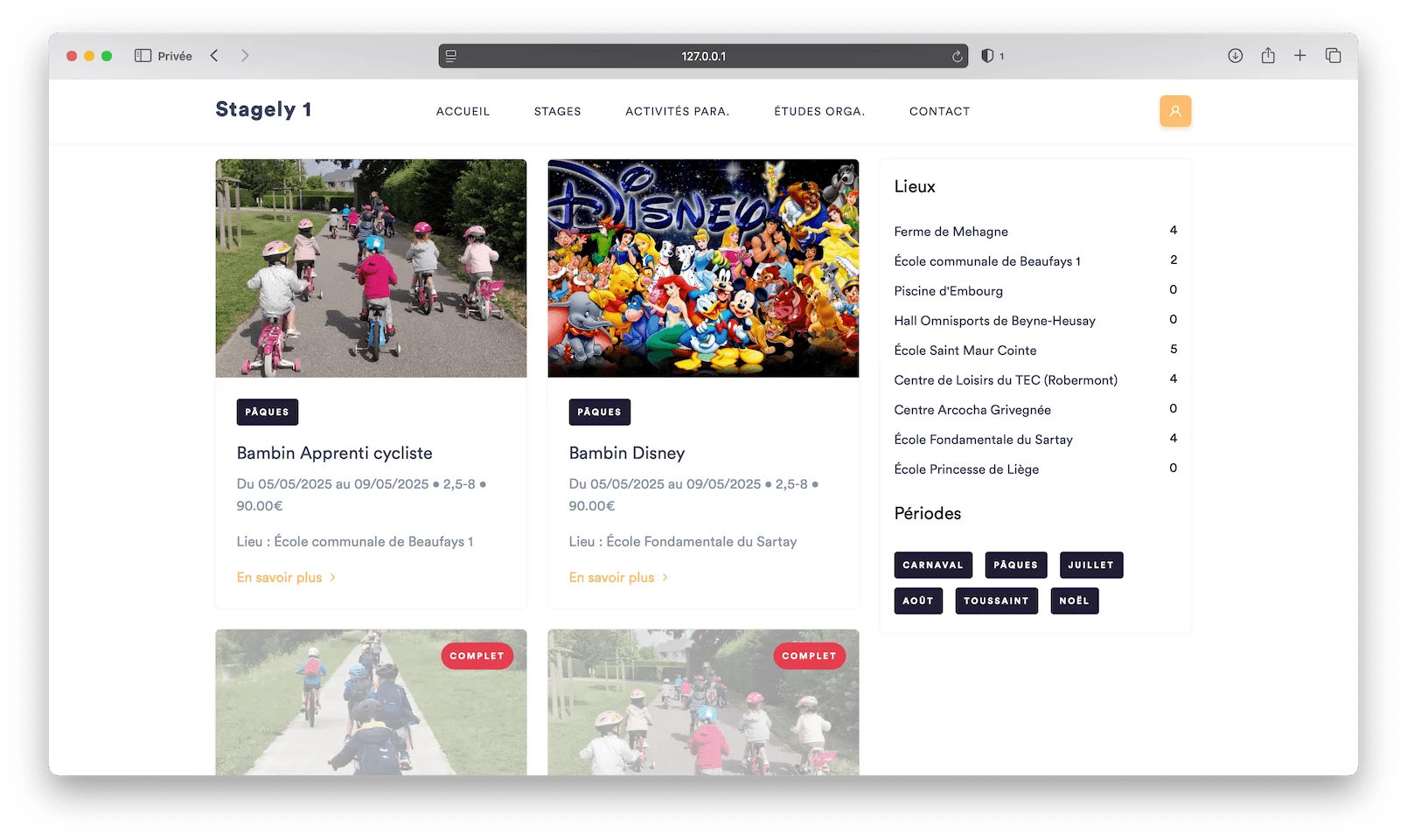Open the CONTACT menu item
Image resolution: width=1407 pixels, height=840 pixels.
[939, 112]
